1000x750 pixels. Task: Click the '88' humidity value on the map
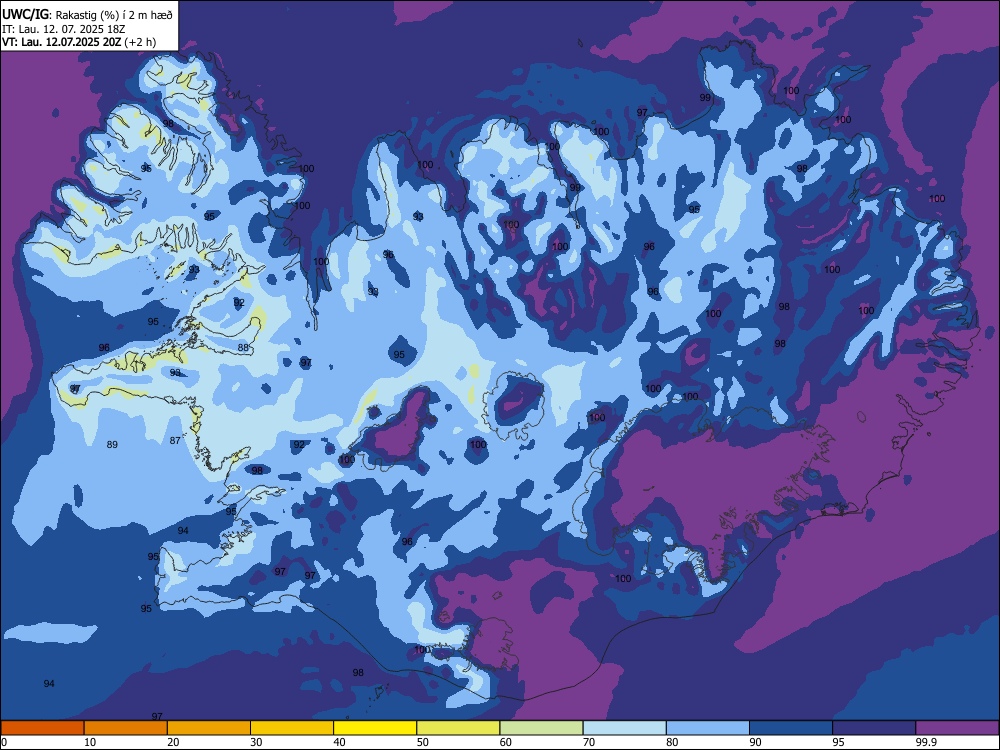click(x=244, y=348)
